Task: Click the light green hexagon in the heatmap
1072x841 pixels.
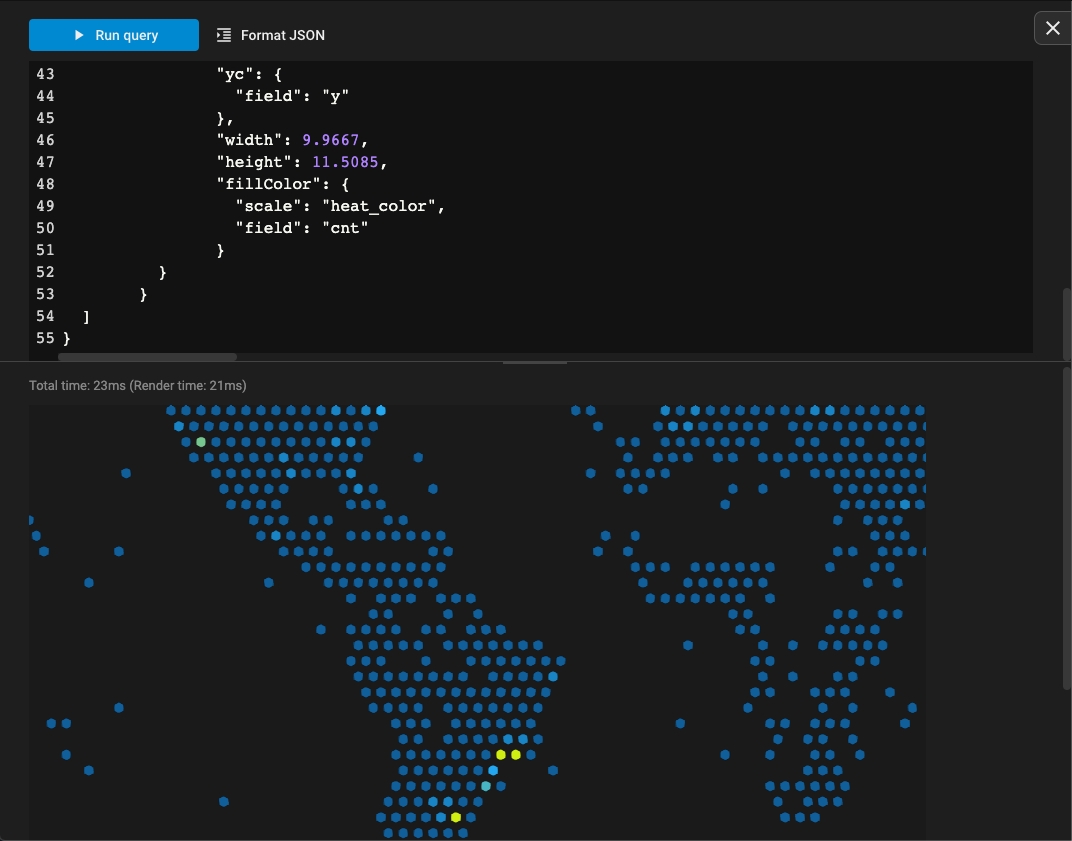Action: tap(201, 442)
